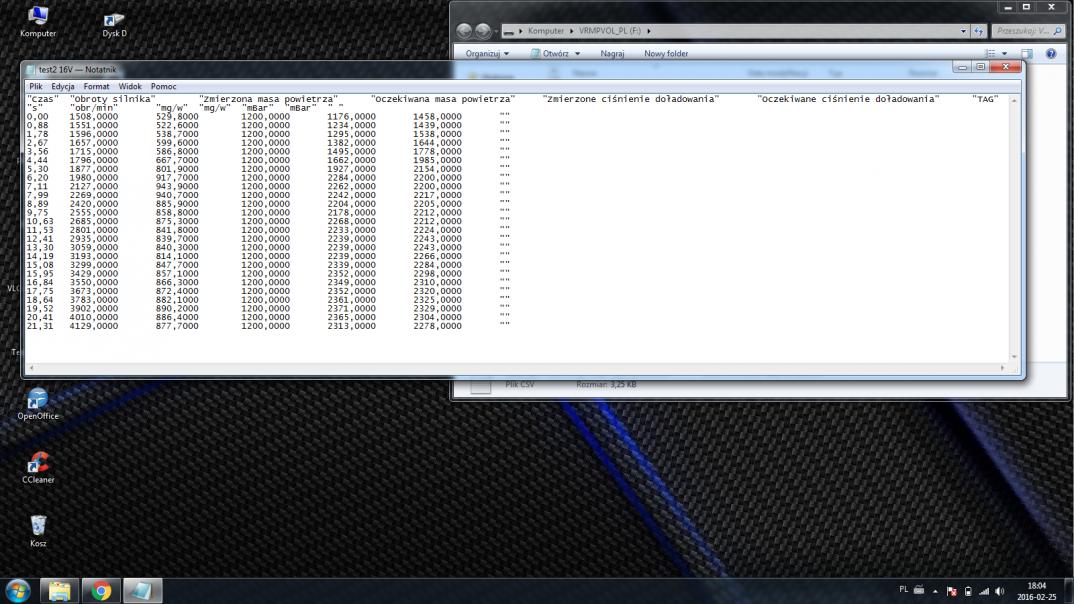Expand the Otwórz dropdown arrow in Explorer
Viewport: 1074px width, 604px height.
point(577,53)
